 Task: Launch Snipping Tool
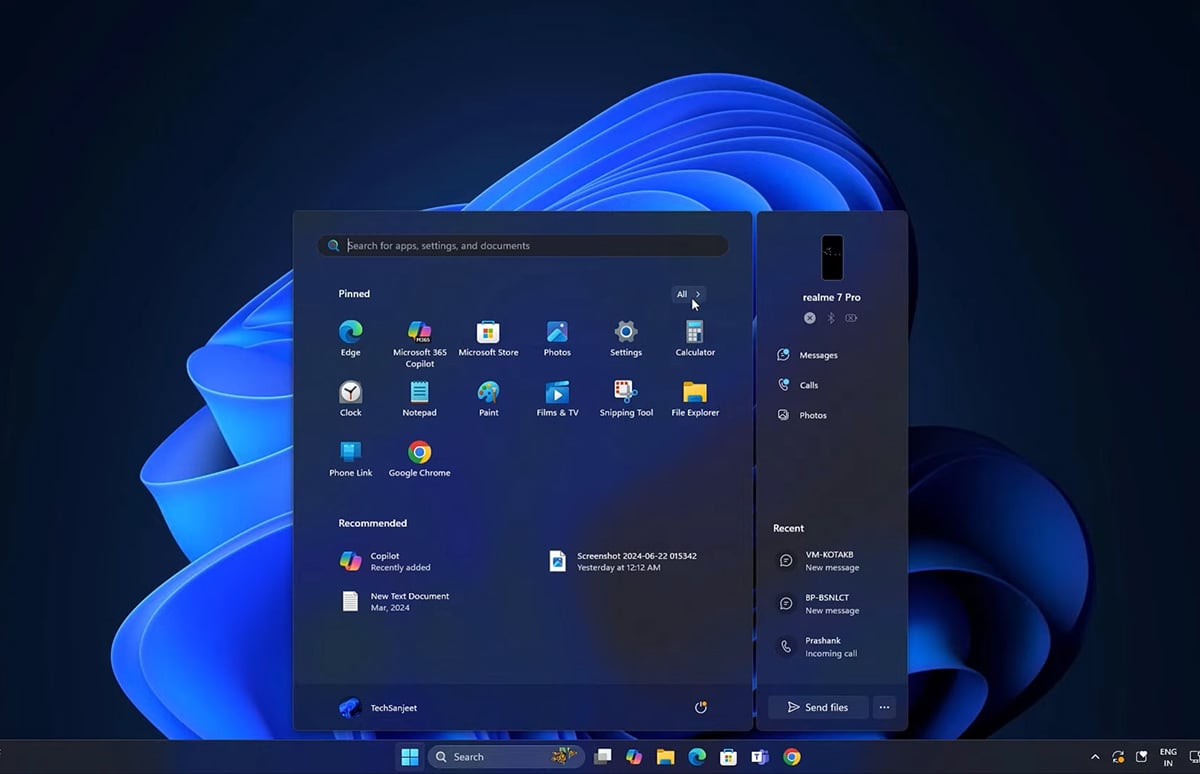[x=626, y=399]
